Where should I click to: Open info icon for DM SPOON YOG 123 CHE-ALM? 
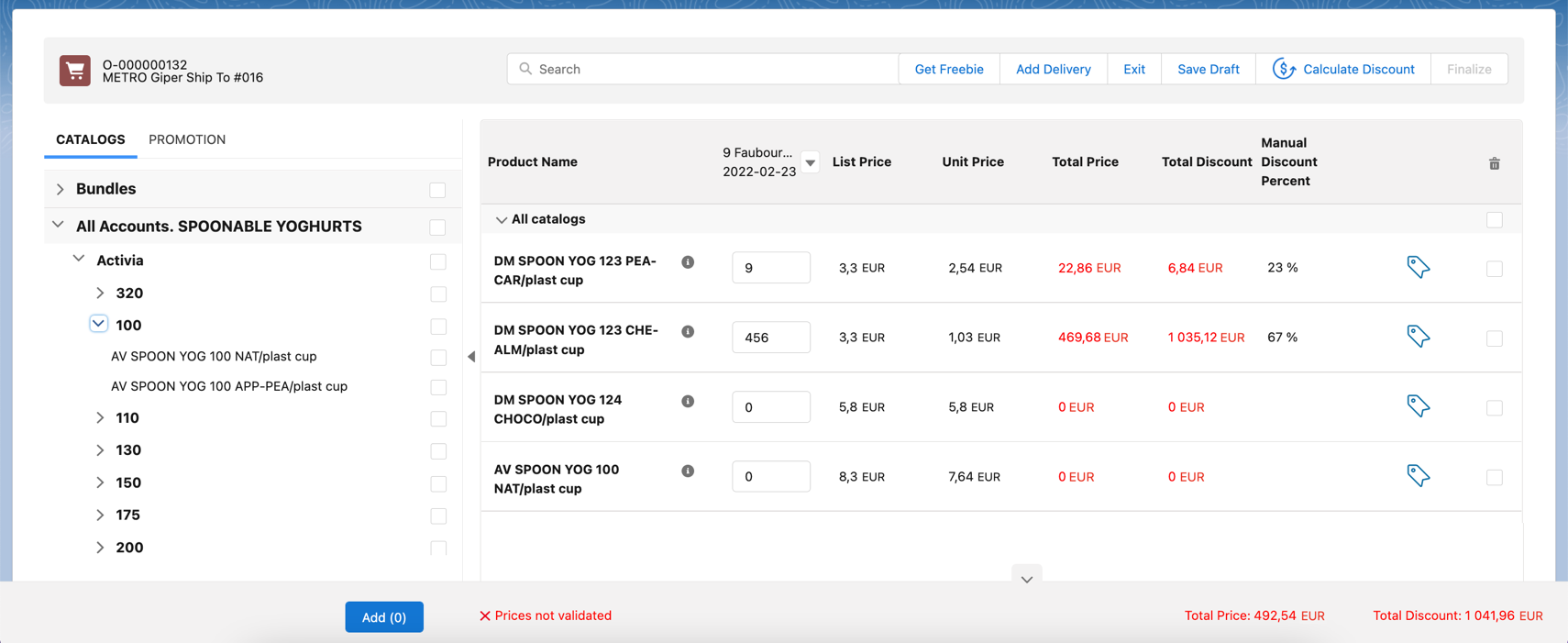[x=688, y=332]
